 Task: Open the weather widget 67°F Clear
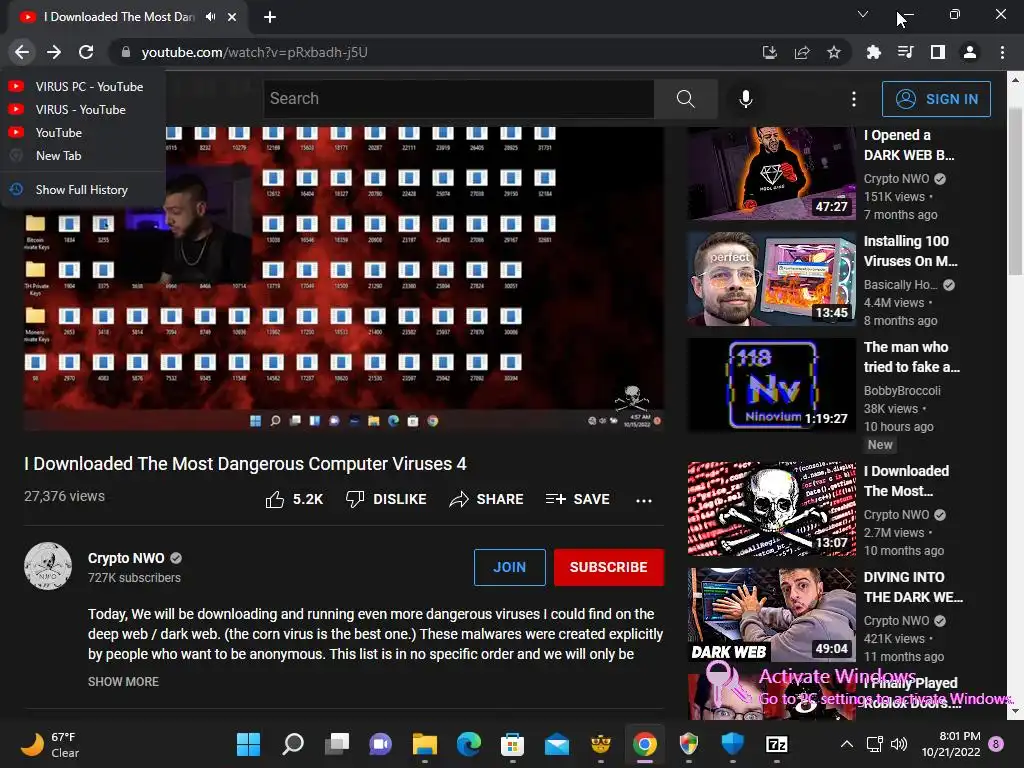tap(50, 744)
